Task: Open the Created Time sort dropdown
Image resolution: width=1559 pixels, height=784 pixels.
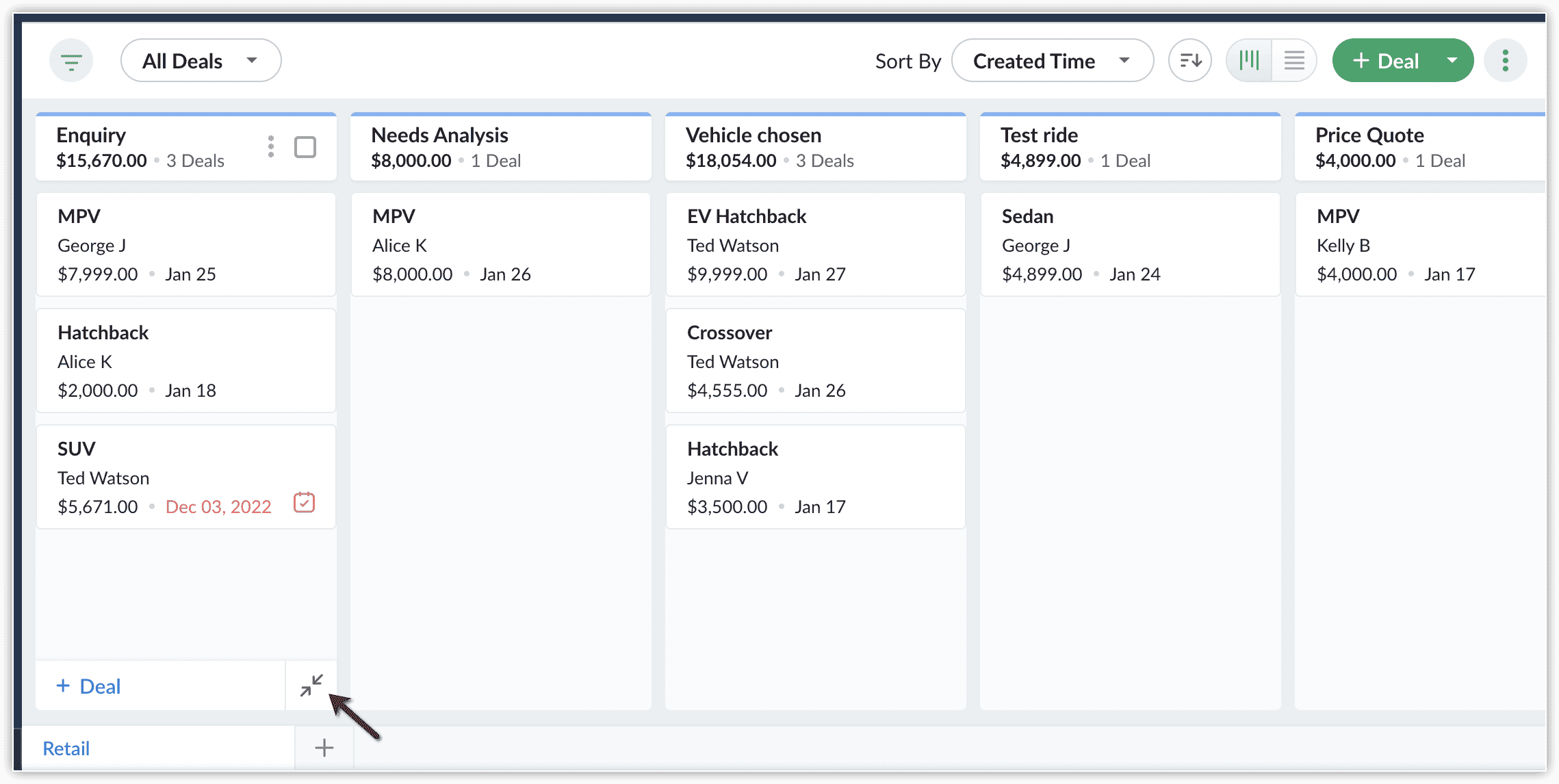Action: (1051, 61)
